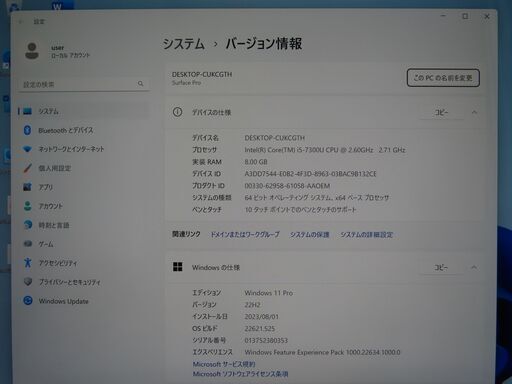
Task: Click the network Wi-Fi icon in sidebar
Action: [27, 149]
